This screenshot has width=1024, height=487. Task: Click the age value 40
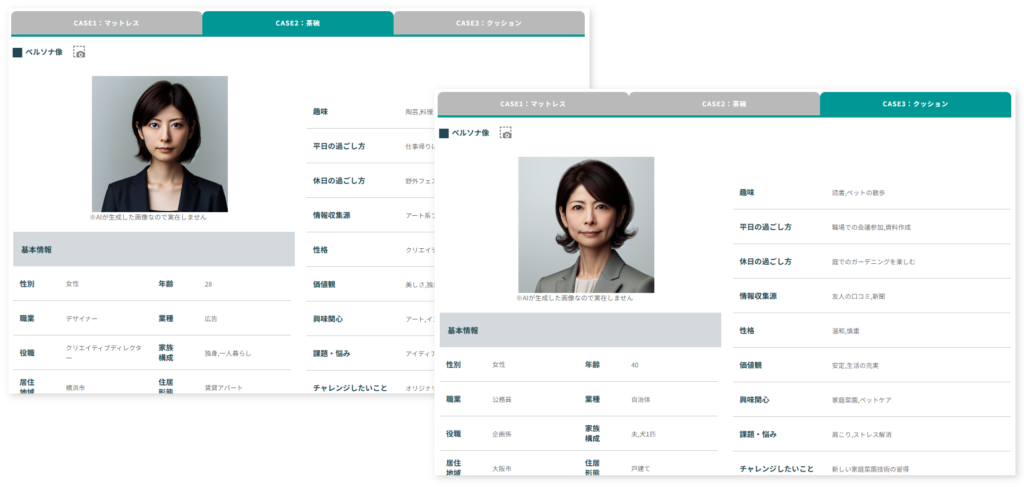634,365
